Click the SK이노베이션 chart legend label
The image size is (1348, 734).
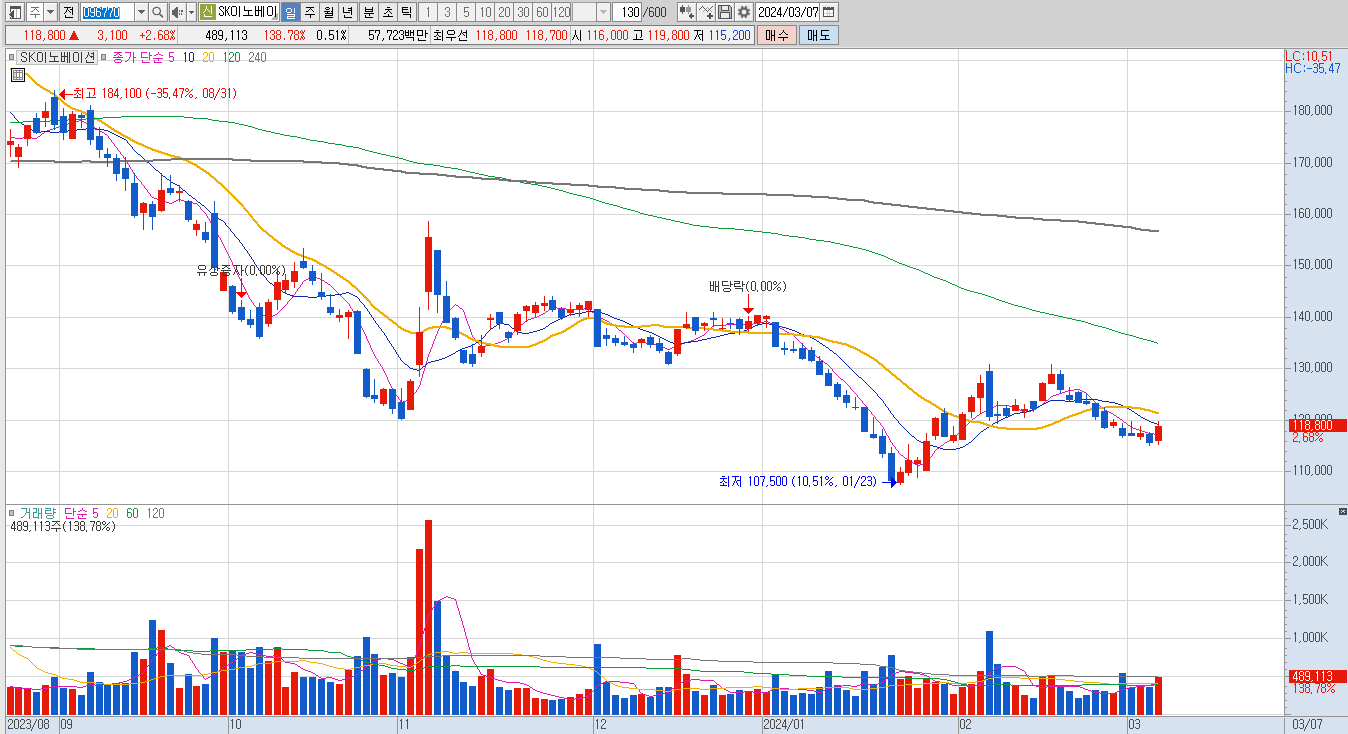58,58
